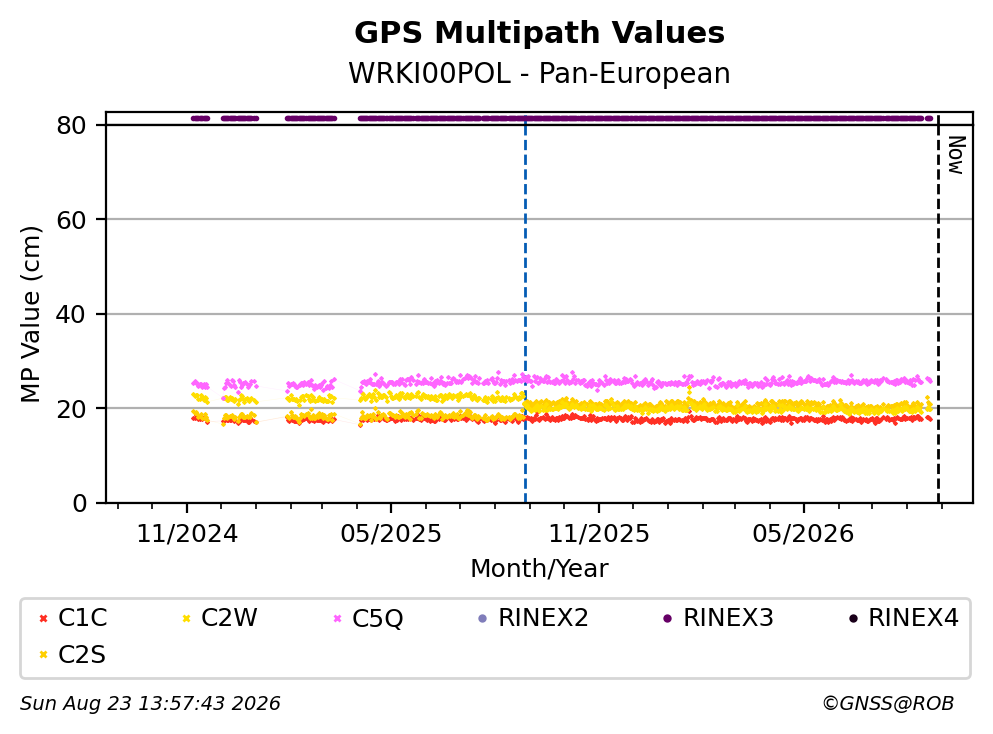This screenshot has height=734, width=993.
Task: Click the C2S orange legend marker
Action: coord(43,655)
